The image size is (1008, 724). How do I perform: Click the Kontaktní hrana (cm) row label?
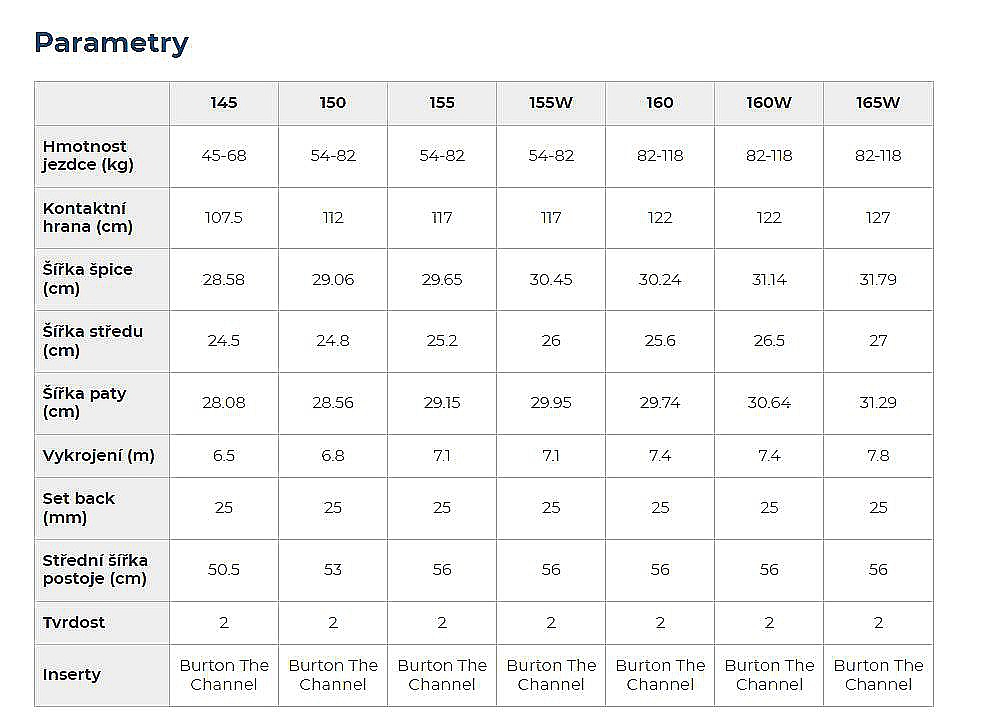point(88,218)
